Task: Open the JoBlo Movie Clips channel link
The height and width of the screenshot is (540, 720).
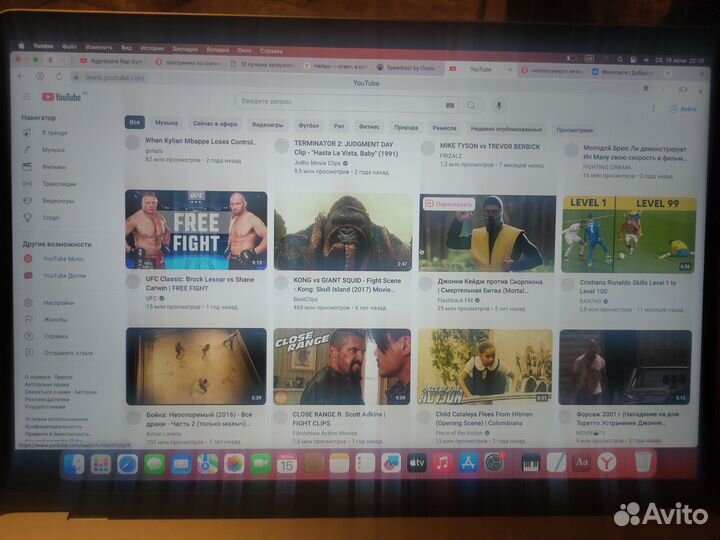Action: click(317, 163)
